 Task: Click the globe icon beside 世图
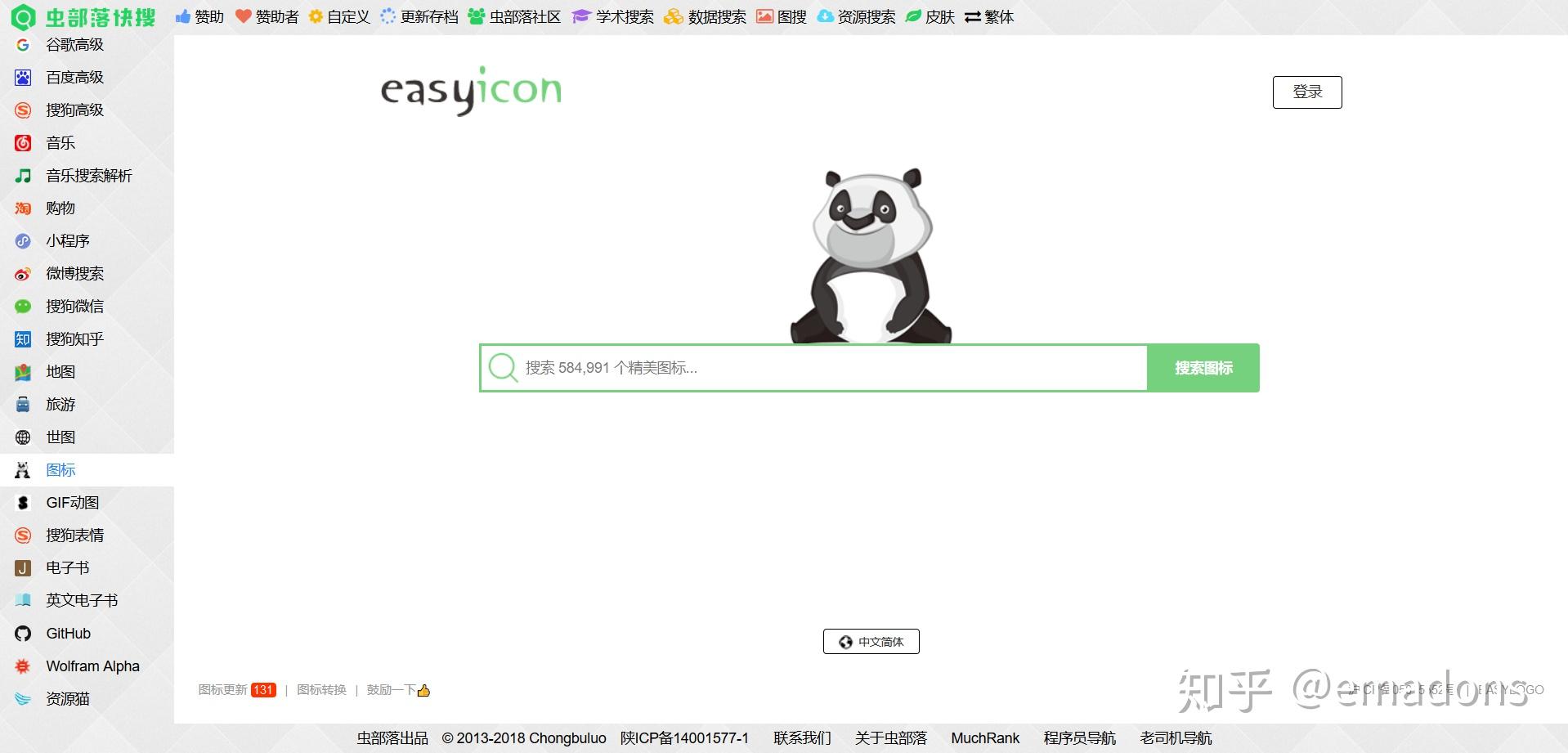[23, 437]
